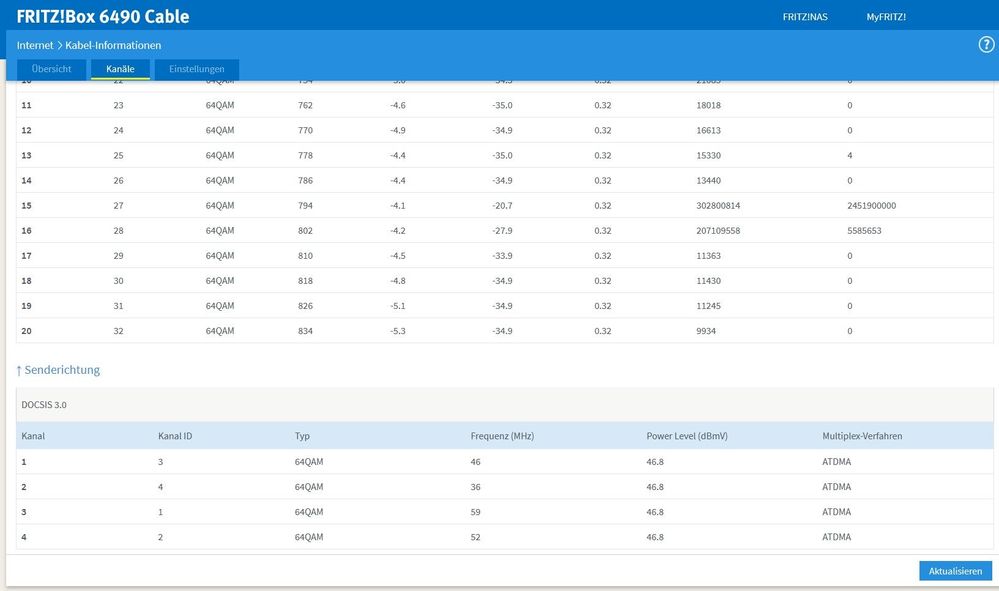The width and height of the screenshot is (999, 591).
Task: Select frequency value 802
Action: click(305, 231)
